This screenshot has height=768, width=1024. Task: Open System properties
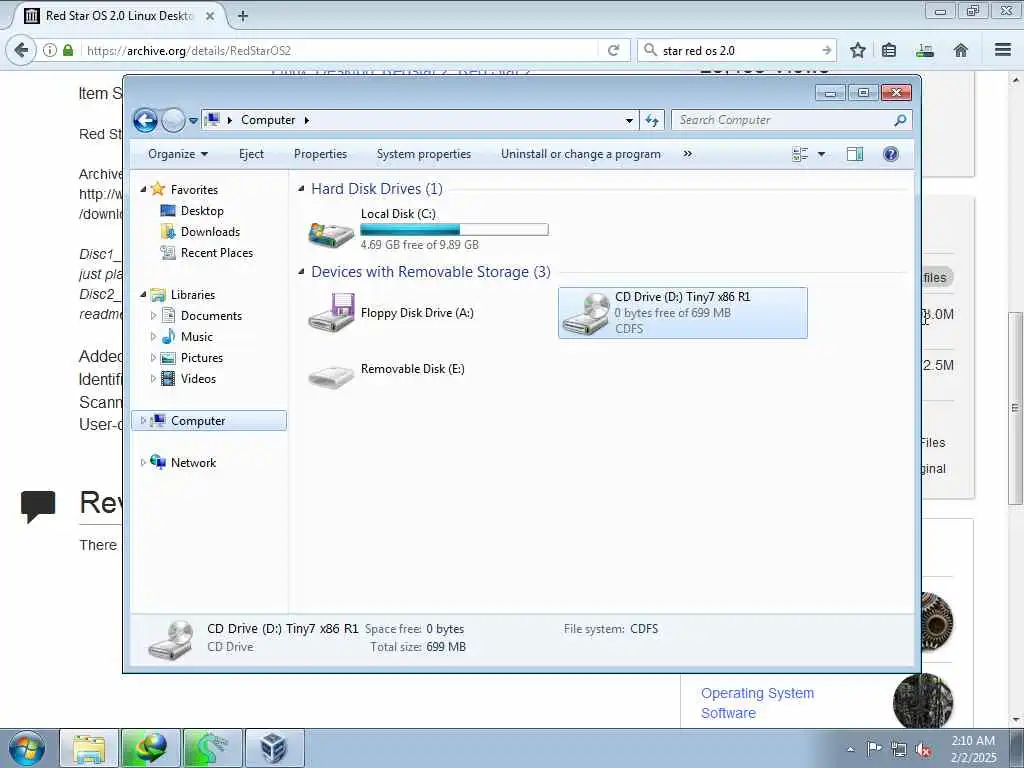[424, 154]
